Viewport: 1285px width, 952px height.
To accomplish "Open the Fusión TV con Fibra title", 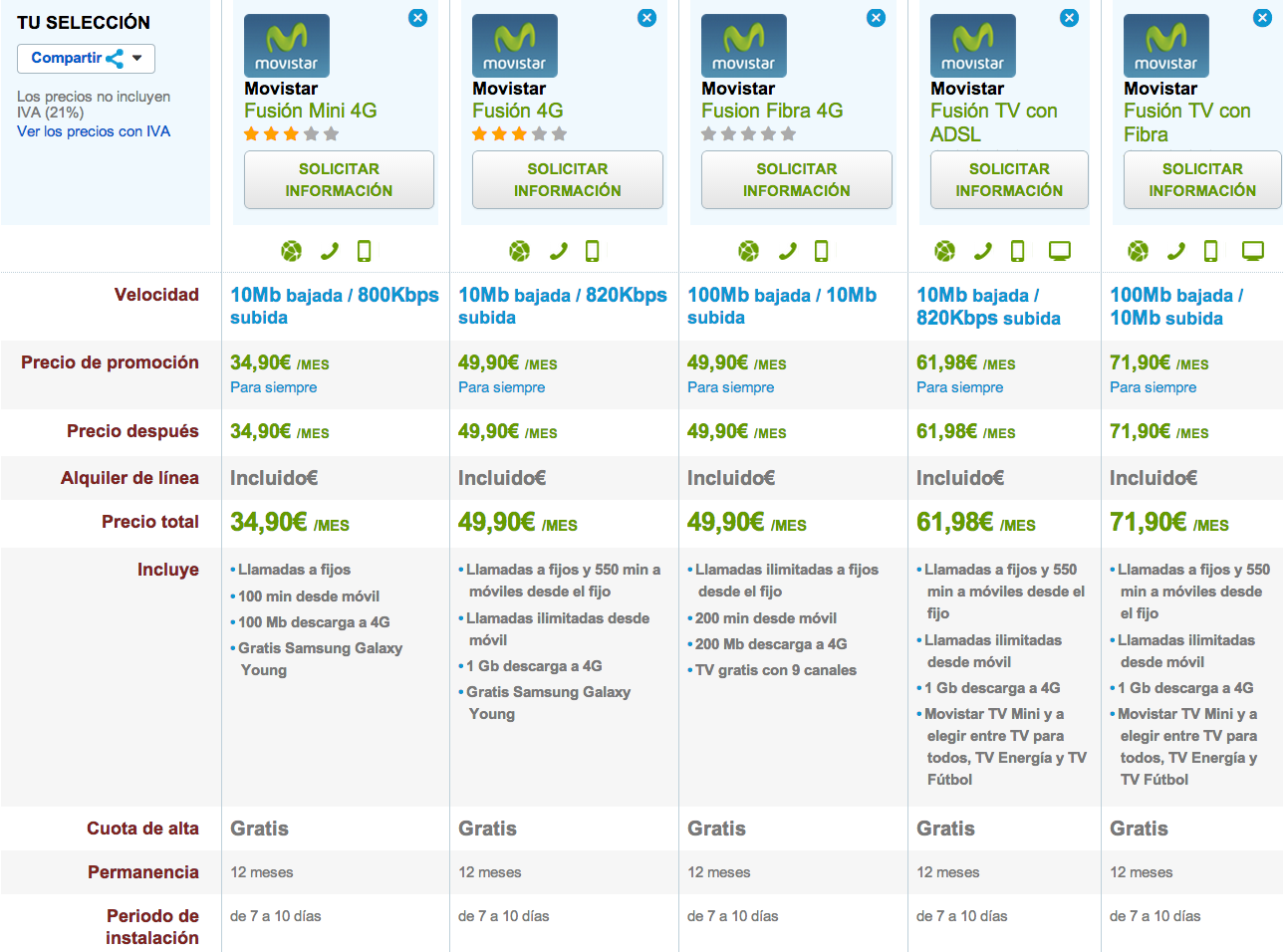I will pyautogui.click(x=1187, y=122).
